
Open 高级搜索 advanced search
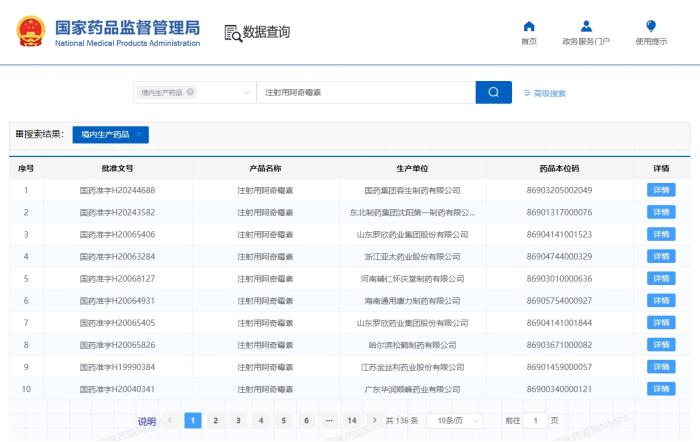click(545, 93)
